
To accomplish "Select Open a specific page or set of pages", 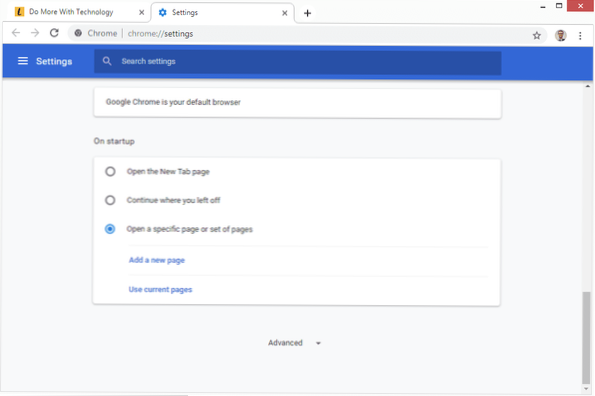I will pos(110,229).
